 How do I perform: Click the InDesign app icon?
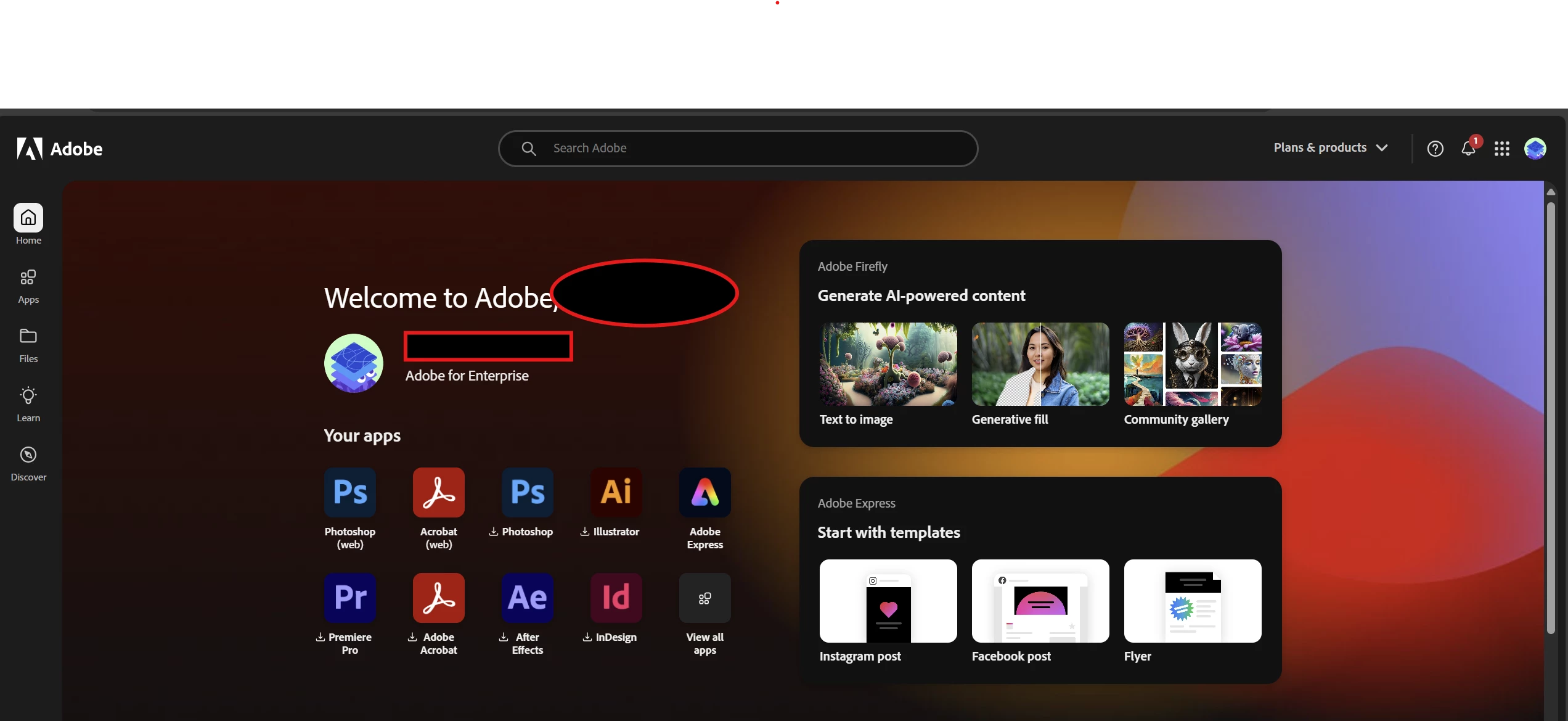(x=616, y=598)
